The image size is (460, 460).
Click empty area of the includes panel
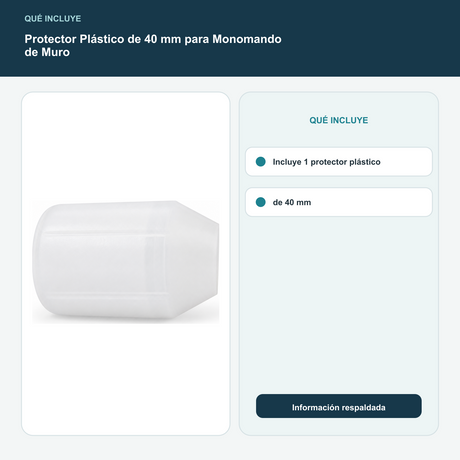(339, 300)
